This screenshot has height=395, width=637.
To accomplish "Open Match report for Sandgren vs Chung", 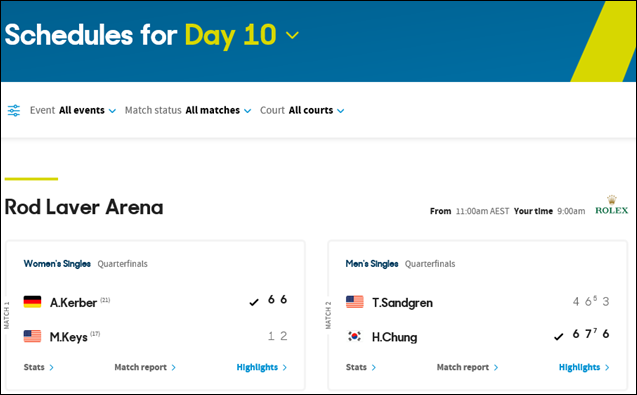I will 467,367.
